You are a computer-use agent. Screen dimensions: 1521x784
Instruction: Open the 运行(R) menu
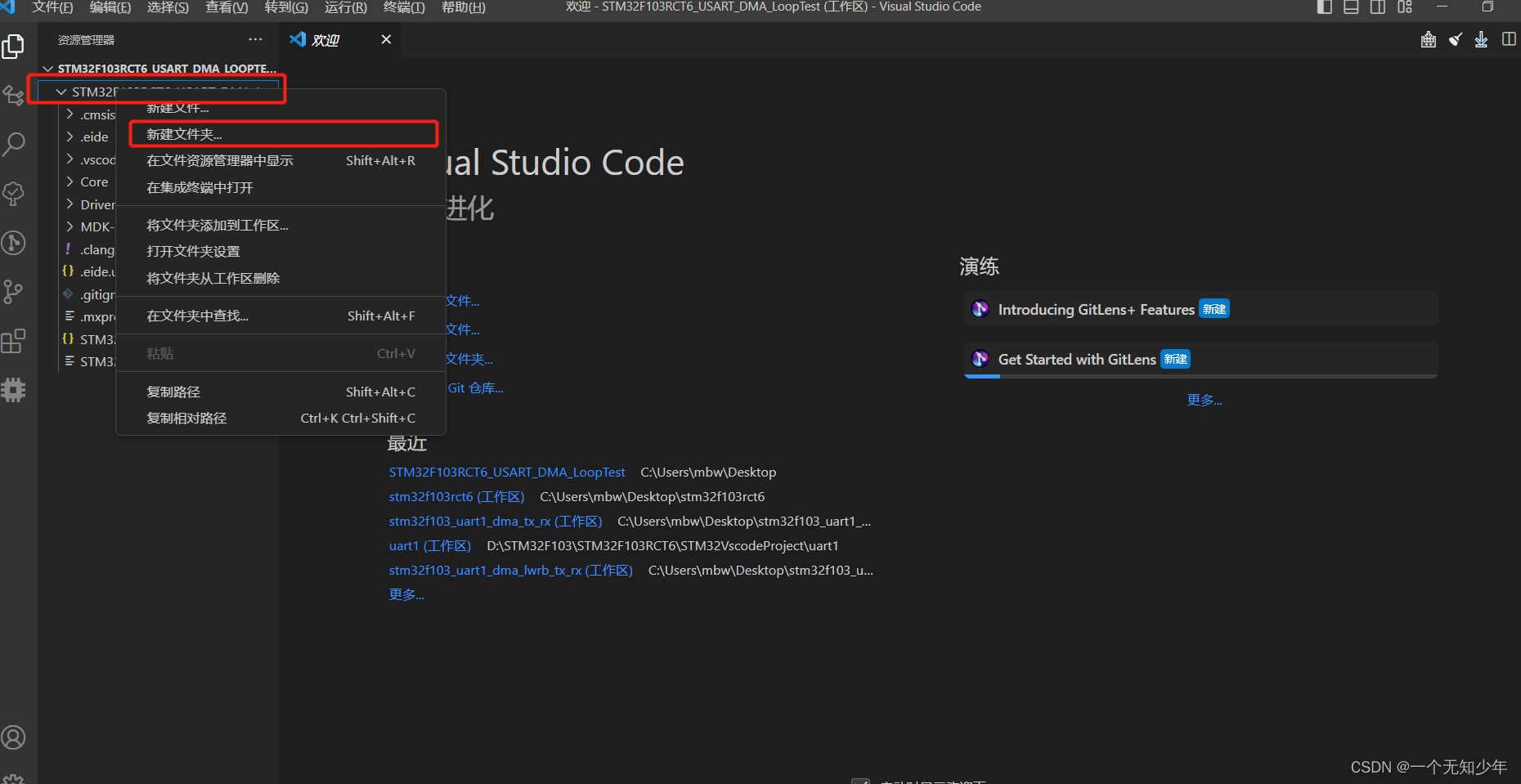coord(345,7)
